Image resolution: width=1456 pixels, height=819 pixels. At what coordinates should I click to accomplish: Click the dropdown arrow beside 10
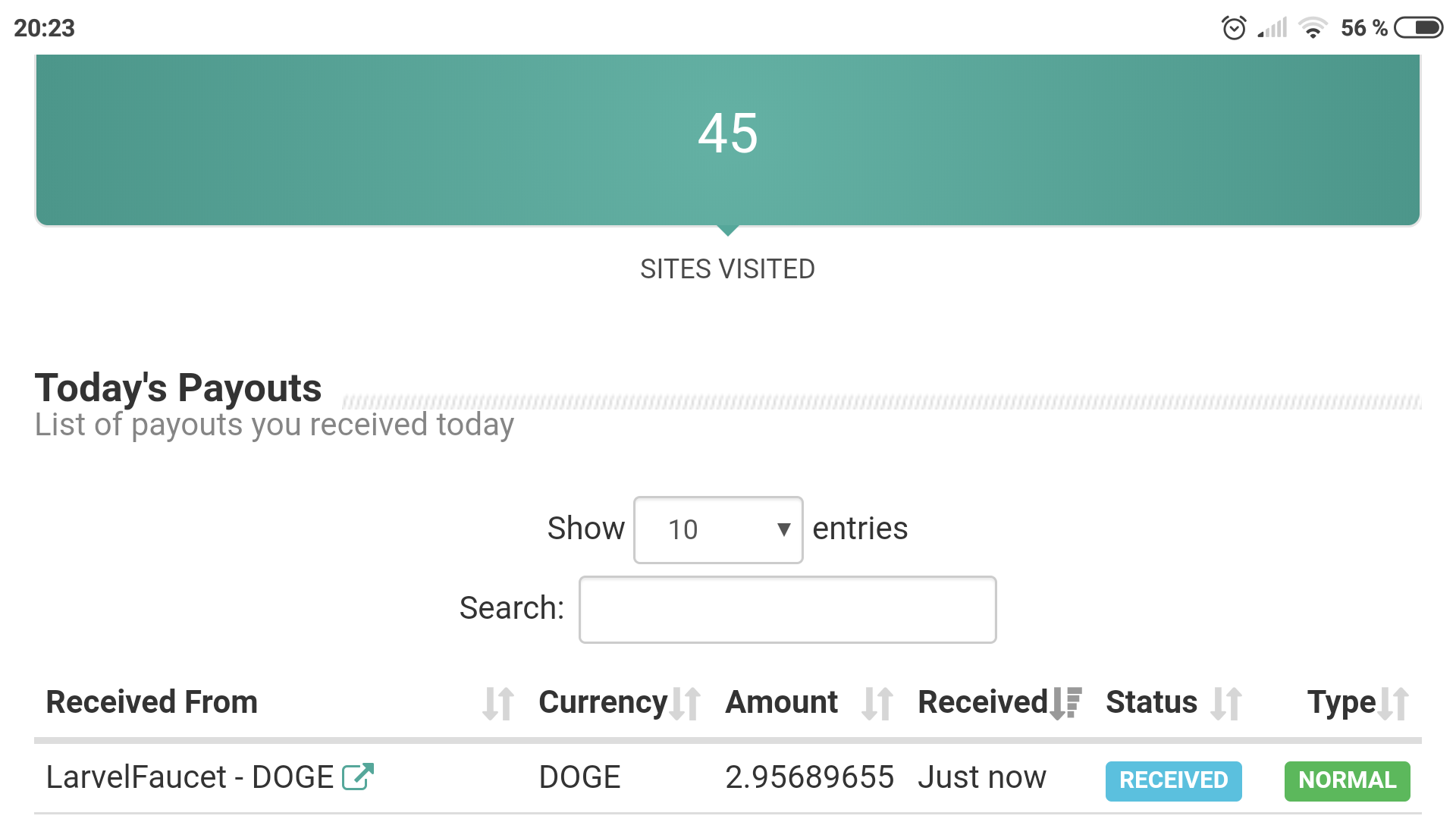pos(783,530)
